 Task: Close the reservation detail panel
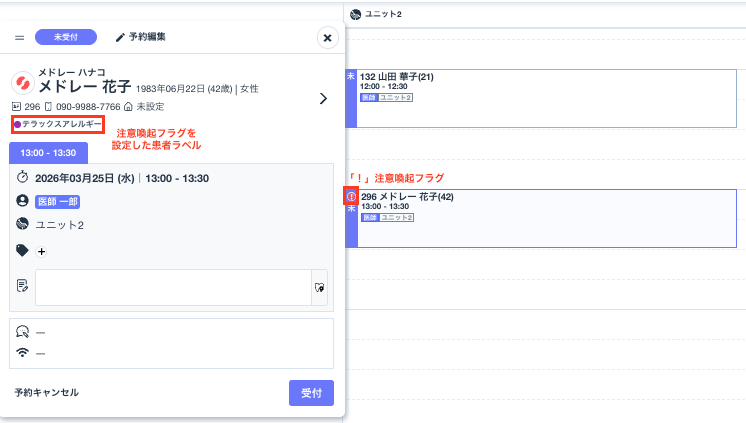point(327,37)
